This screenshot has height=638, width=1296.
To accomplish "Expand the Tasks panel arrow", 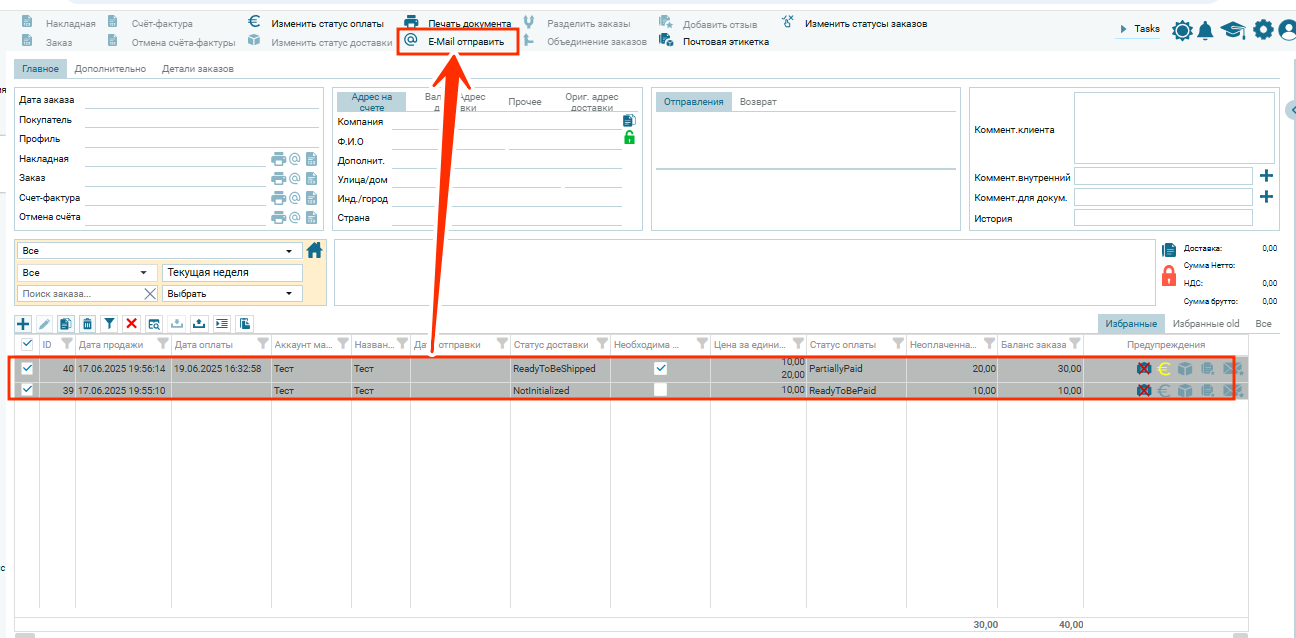I will pos(1124,30).
